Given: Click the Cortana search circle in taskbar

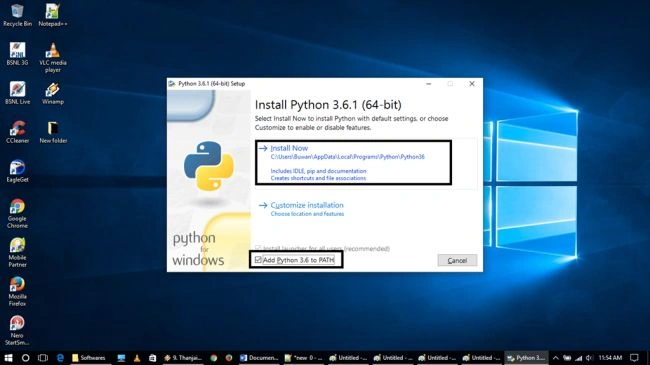Looking at the screenshot, I should [x=25, y=358].
